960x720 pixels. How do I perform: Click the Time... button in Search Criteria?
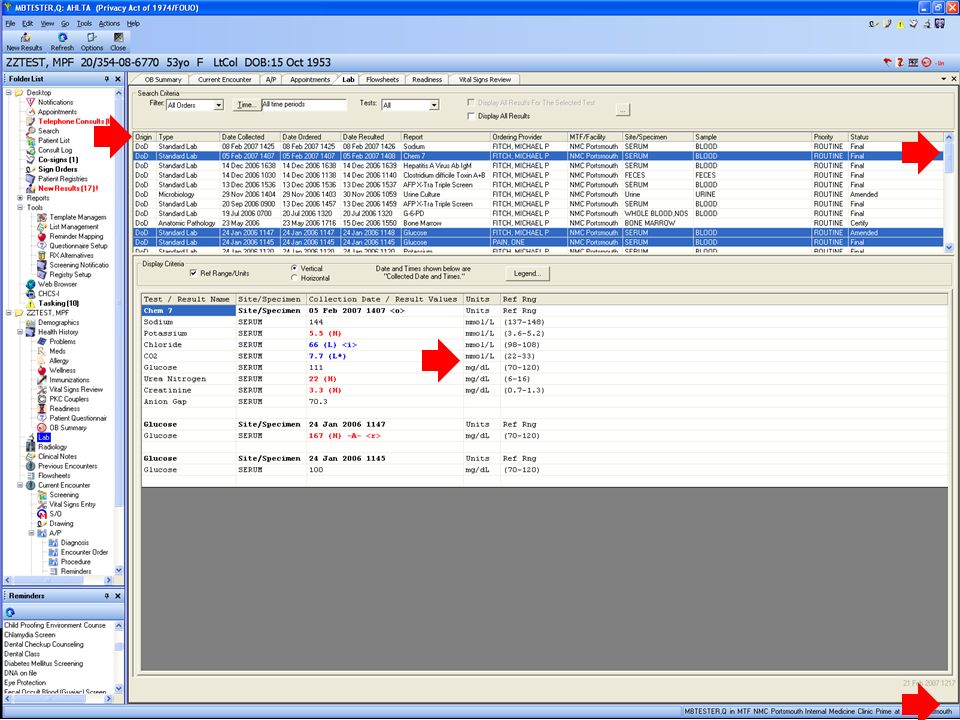click(x=247, y=105)
